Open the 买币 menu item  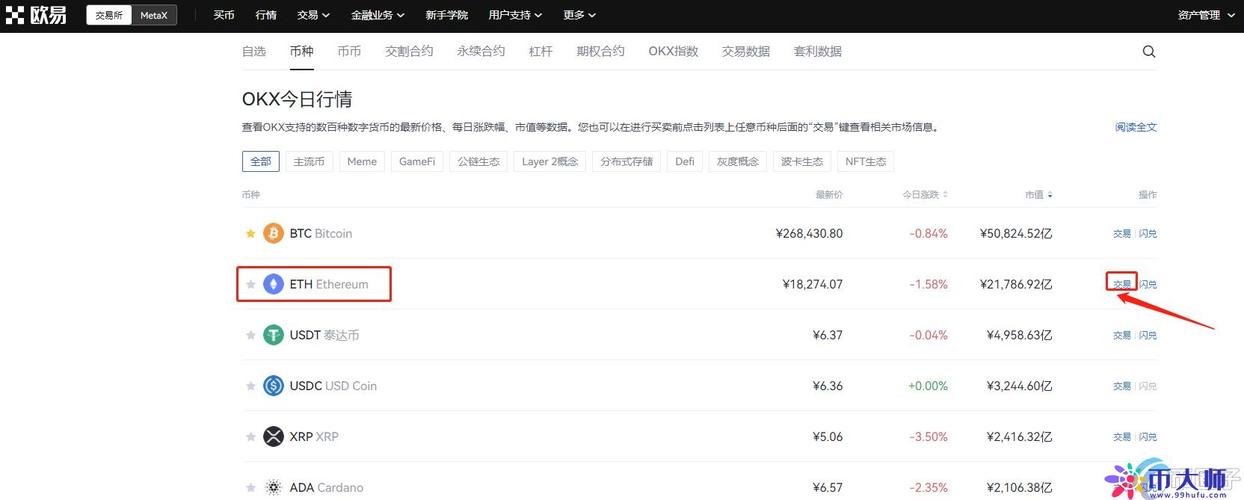pos(224,15)
